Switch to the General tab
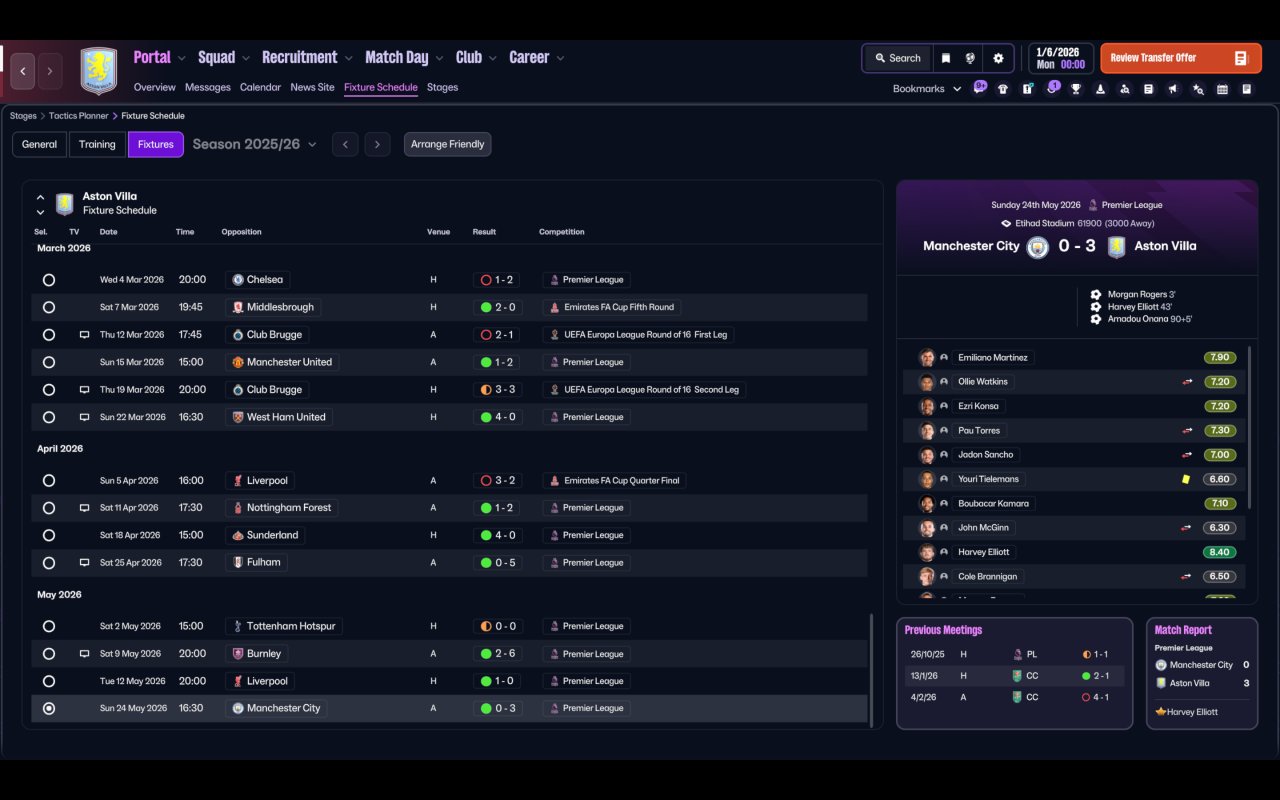 (39, 144)
